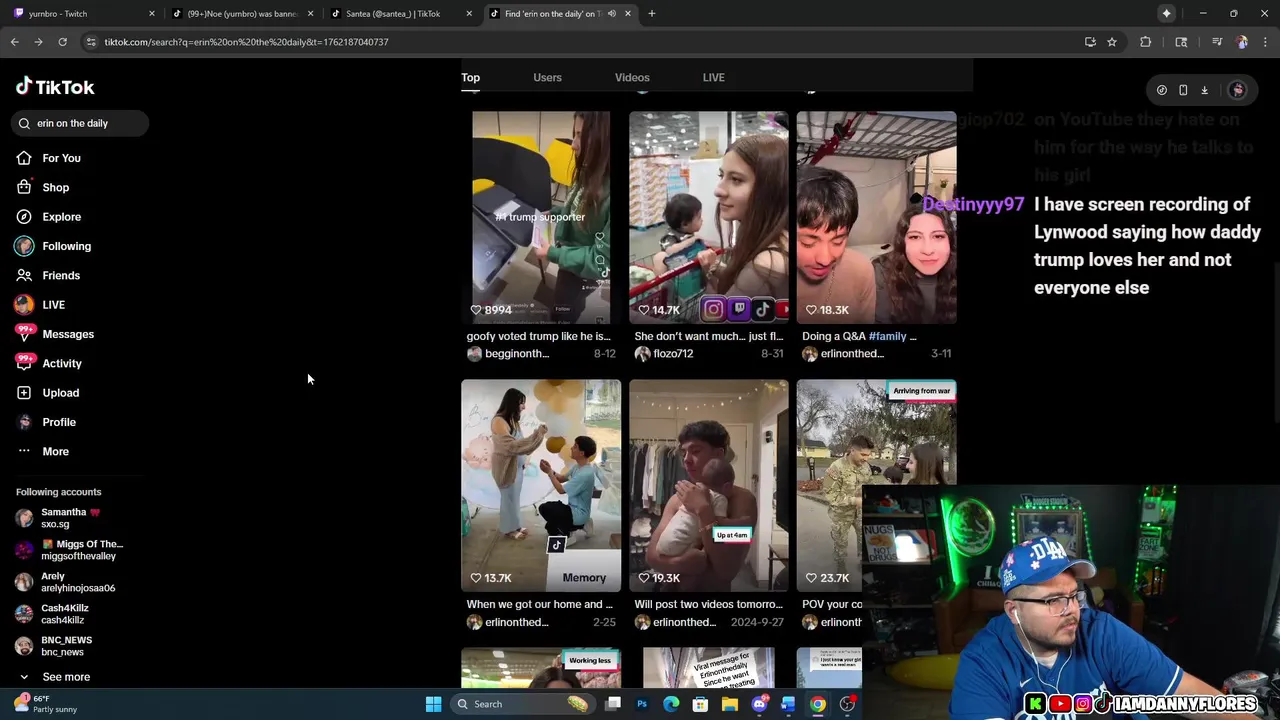This screenshot has height=720, width=1280.
Task: Open Chrome extensions puzzle icon
Action: (1146, 42)
